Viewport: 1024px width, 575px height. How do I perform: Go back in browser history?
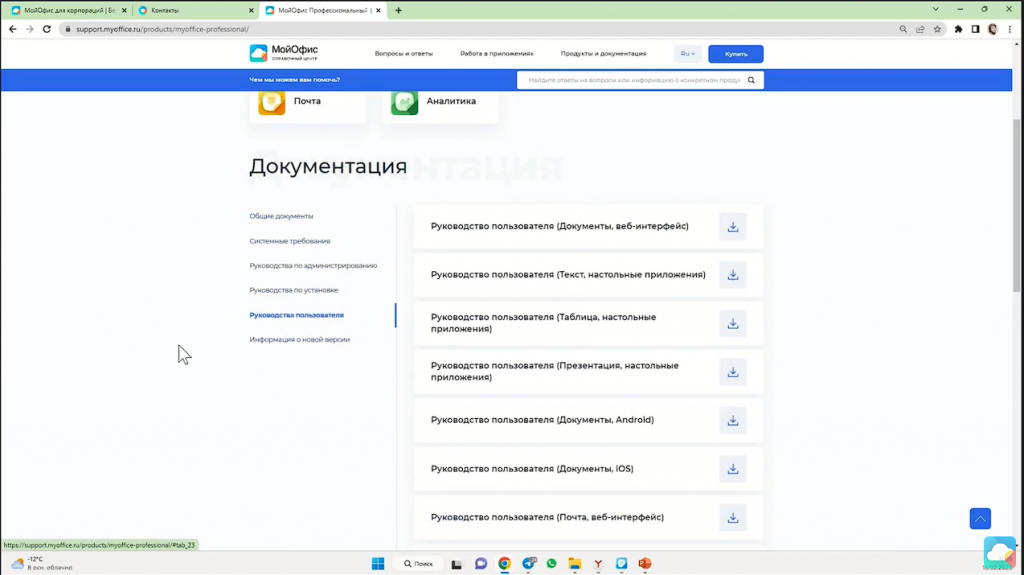pyautogui.click(x=12, y=29)
